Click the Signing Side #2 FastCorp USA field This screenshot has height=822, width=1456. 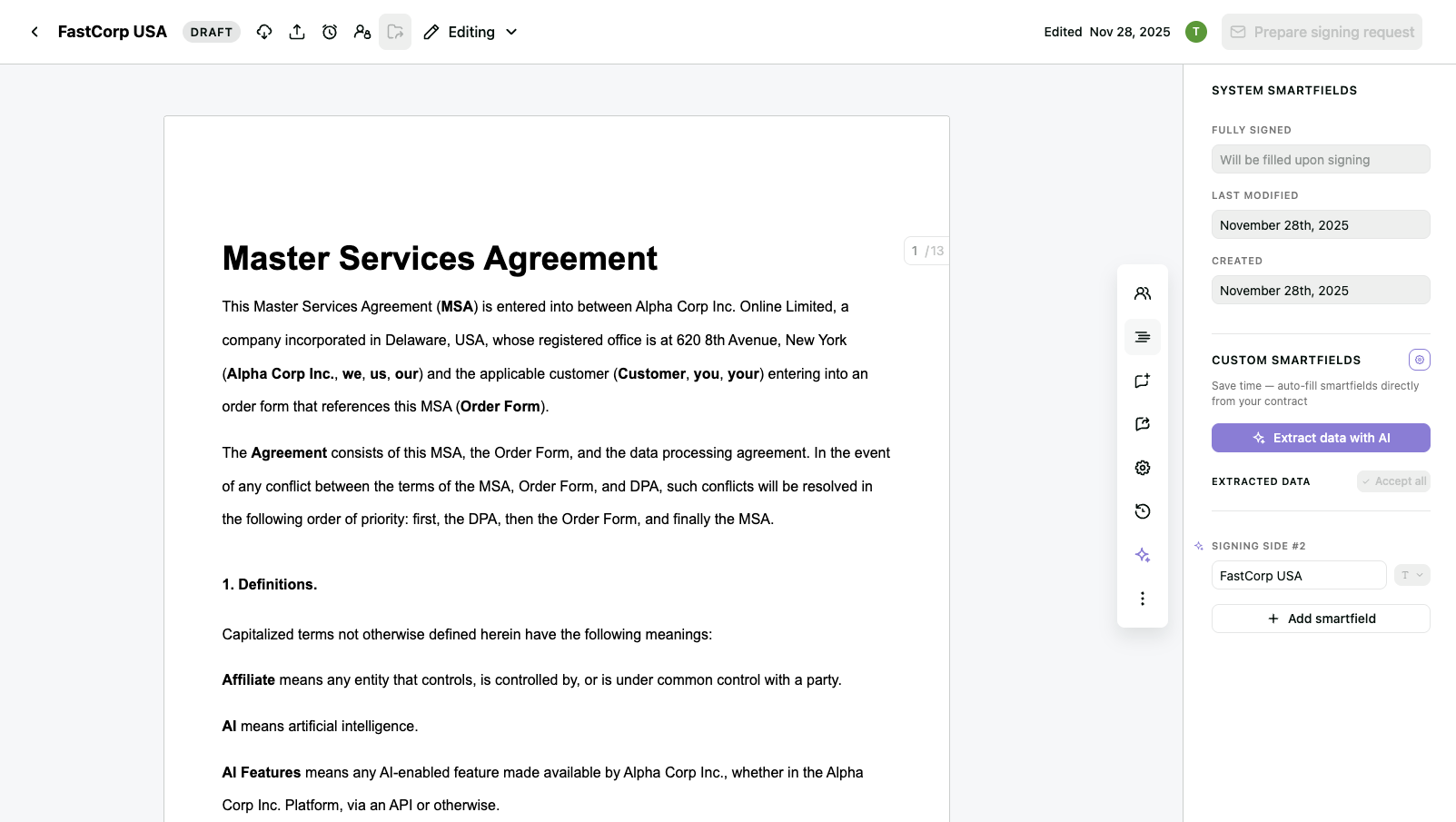pos(1298,576)
